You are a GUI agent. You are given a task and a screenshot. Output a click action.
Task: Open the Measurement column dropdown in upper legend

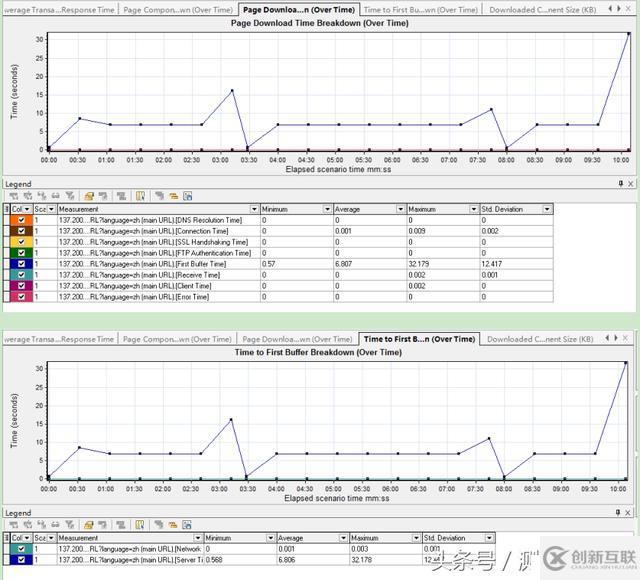tap(254, 209)
